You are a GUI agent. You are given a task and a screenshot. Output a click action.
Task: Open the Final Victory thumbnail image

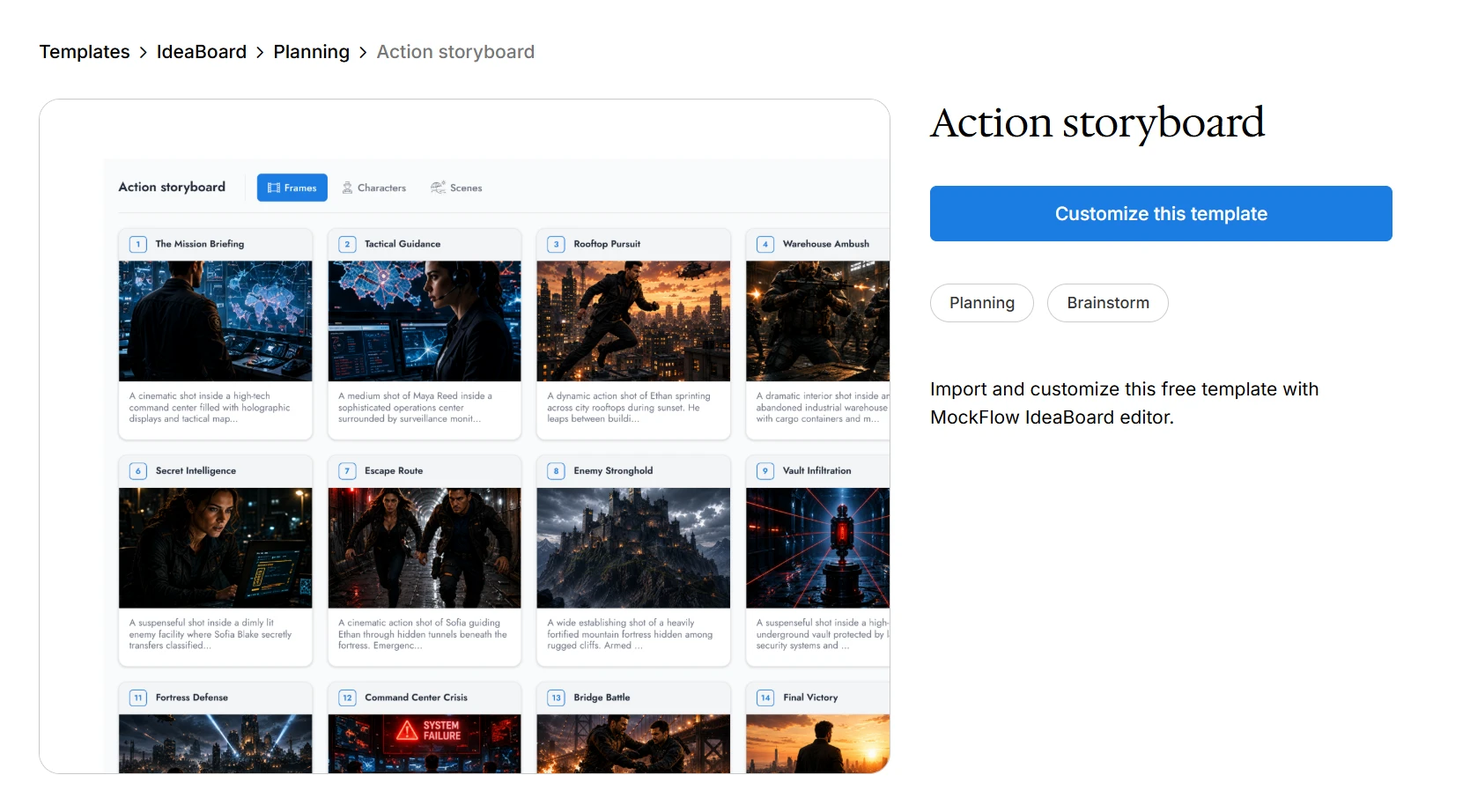coord(817,743)
